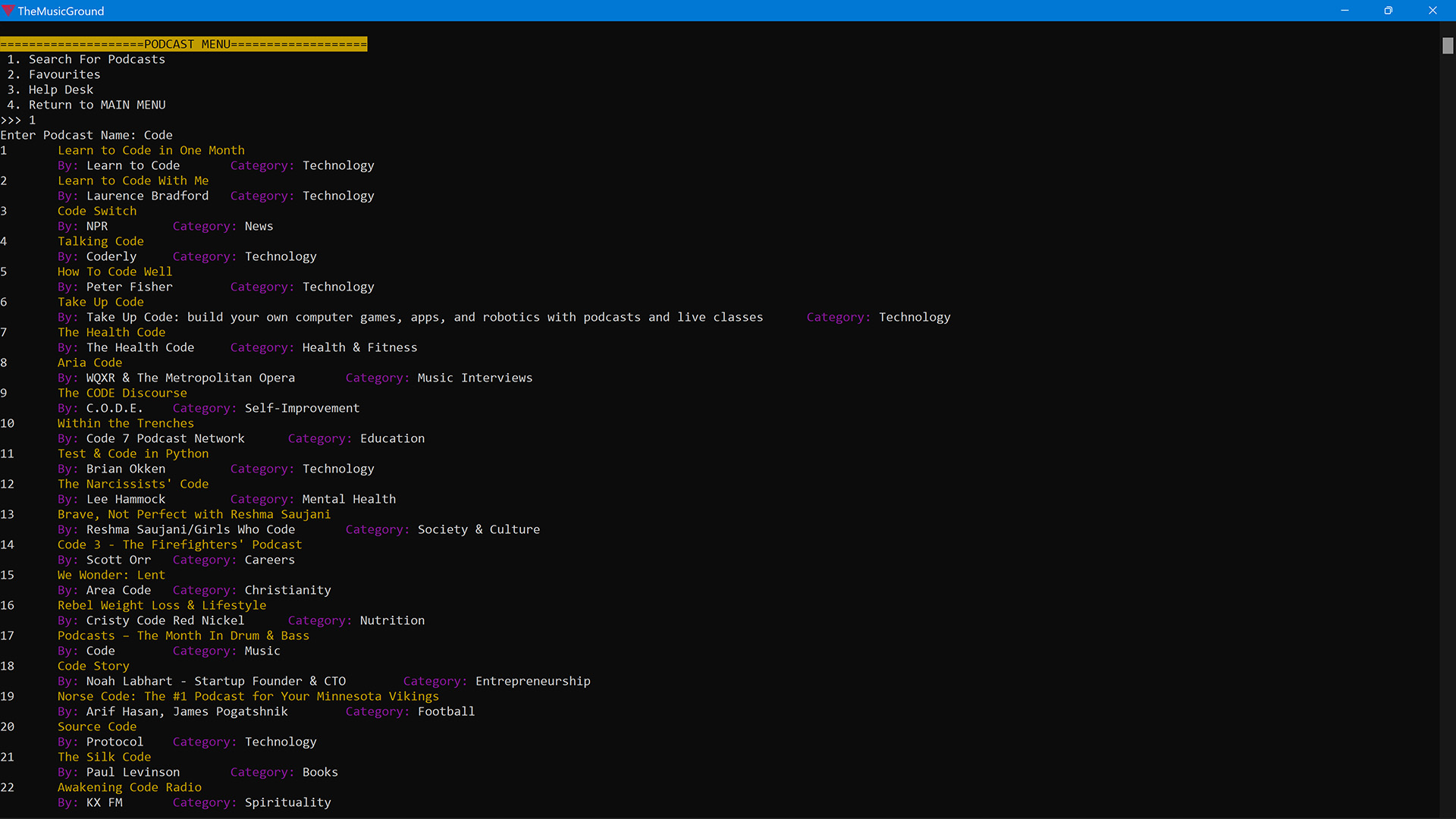Screen dimensions: 1456x819
Task: Click 'The Narcissists' Code' title
Action: pyautogui.click(x=133, y=484)
